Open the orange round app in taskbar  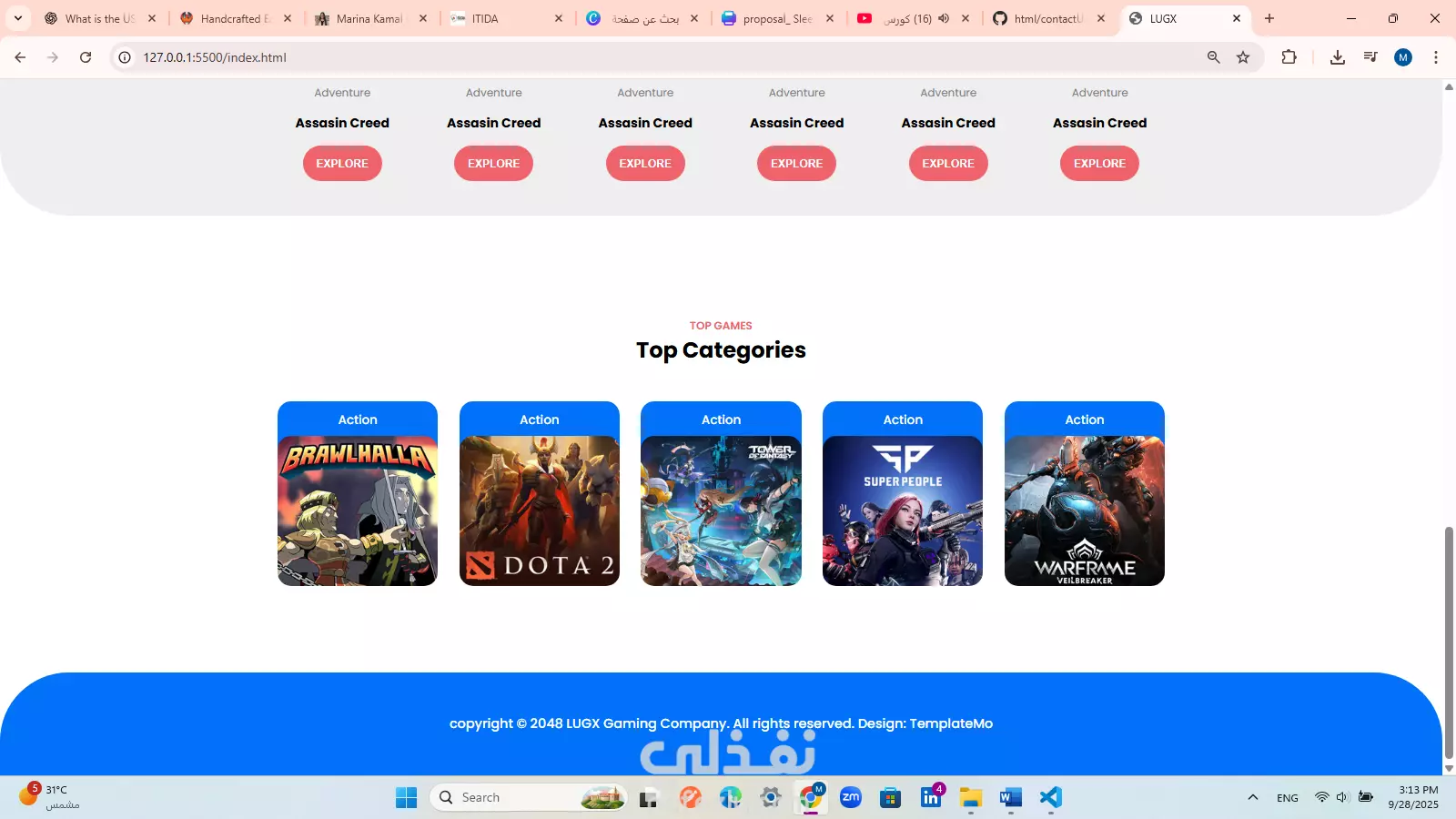coord(691,798)
